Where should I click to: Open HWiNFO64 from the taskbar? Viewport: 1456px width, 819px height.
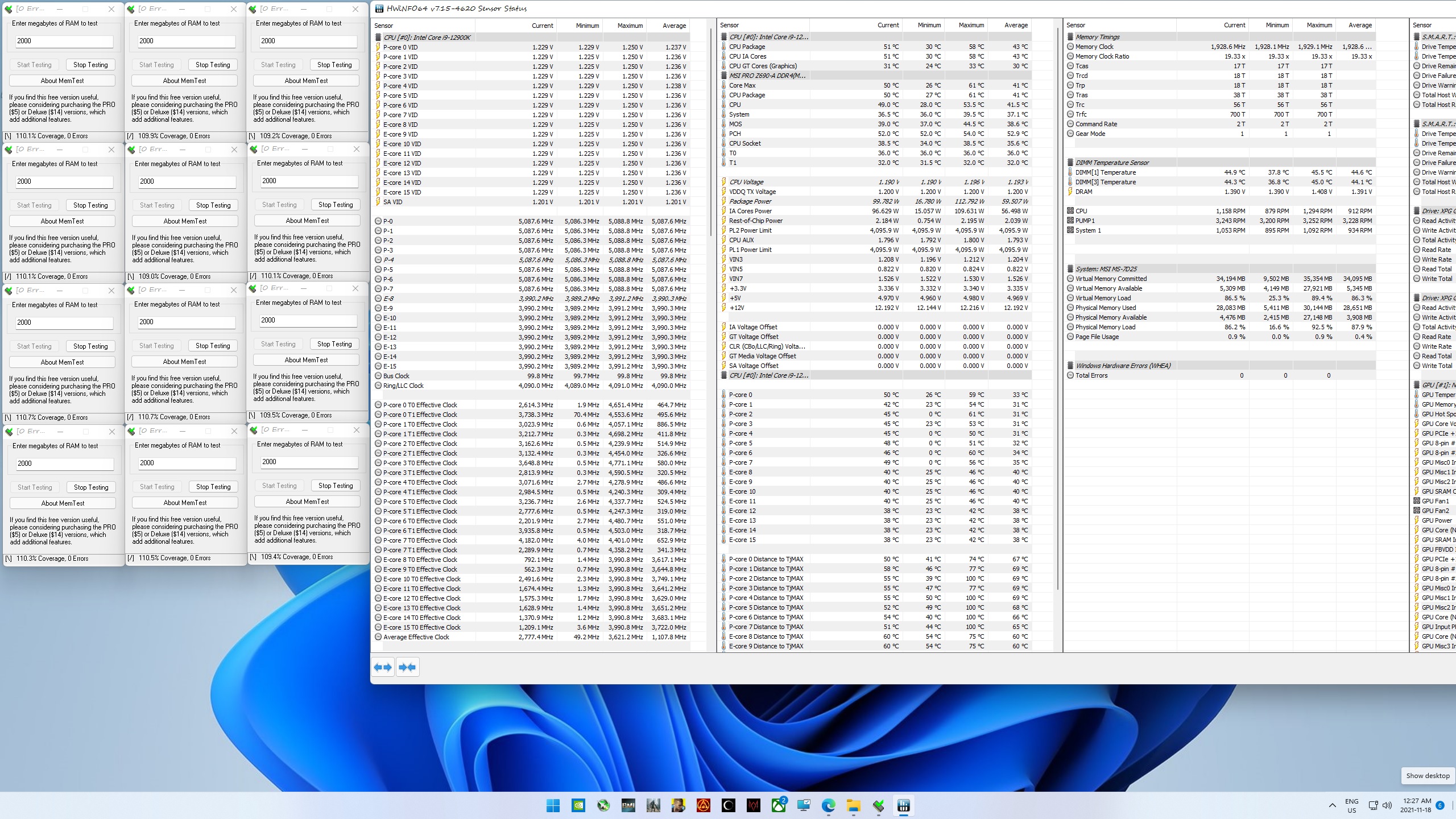tap(903, 805)
